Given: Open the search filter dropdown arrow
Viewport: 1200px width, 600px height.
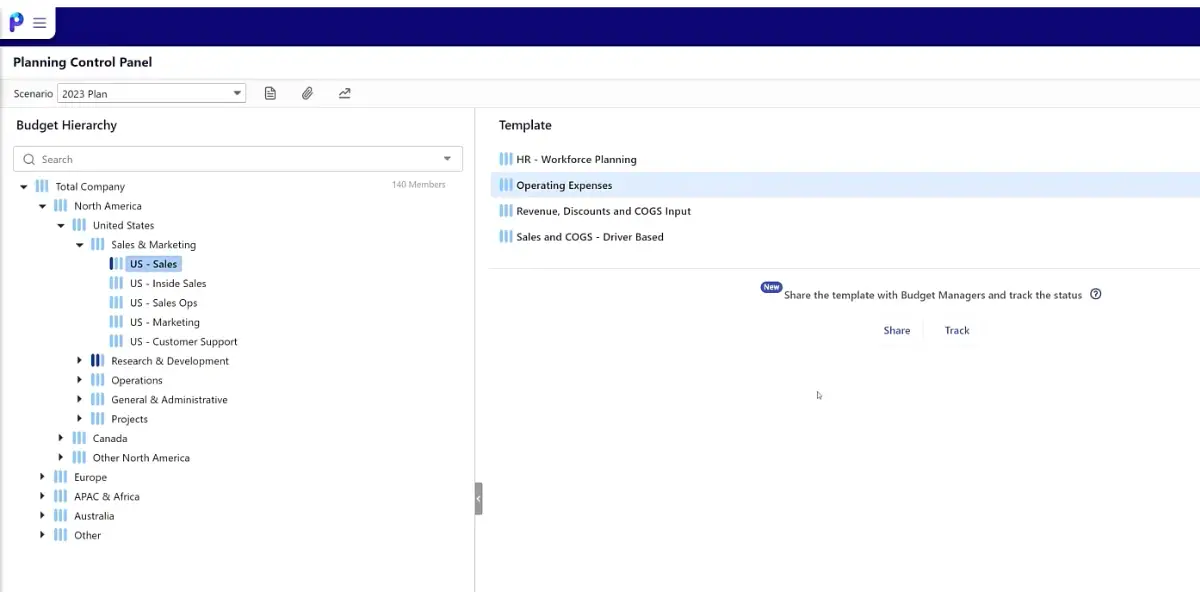Looking at the screenshot, I should pos(447,159).
